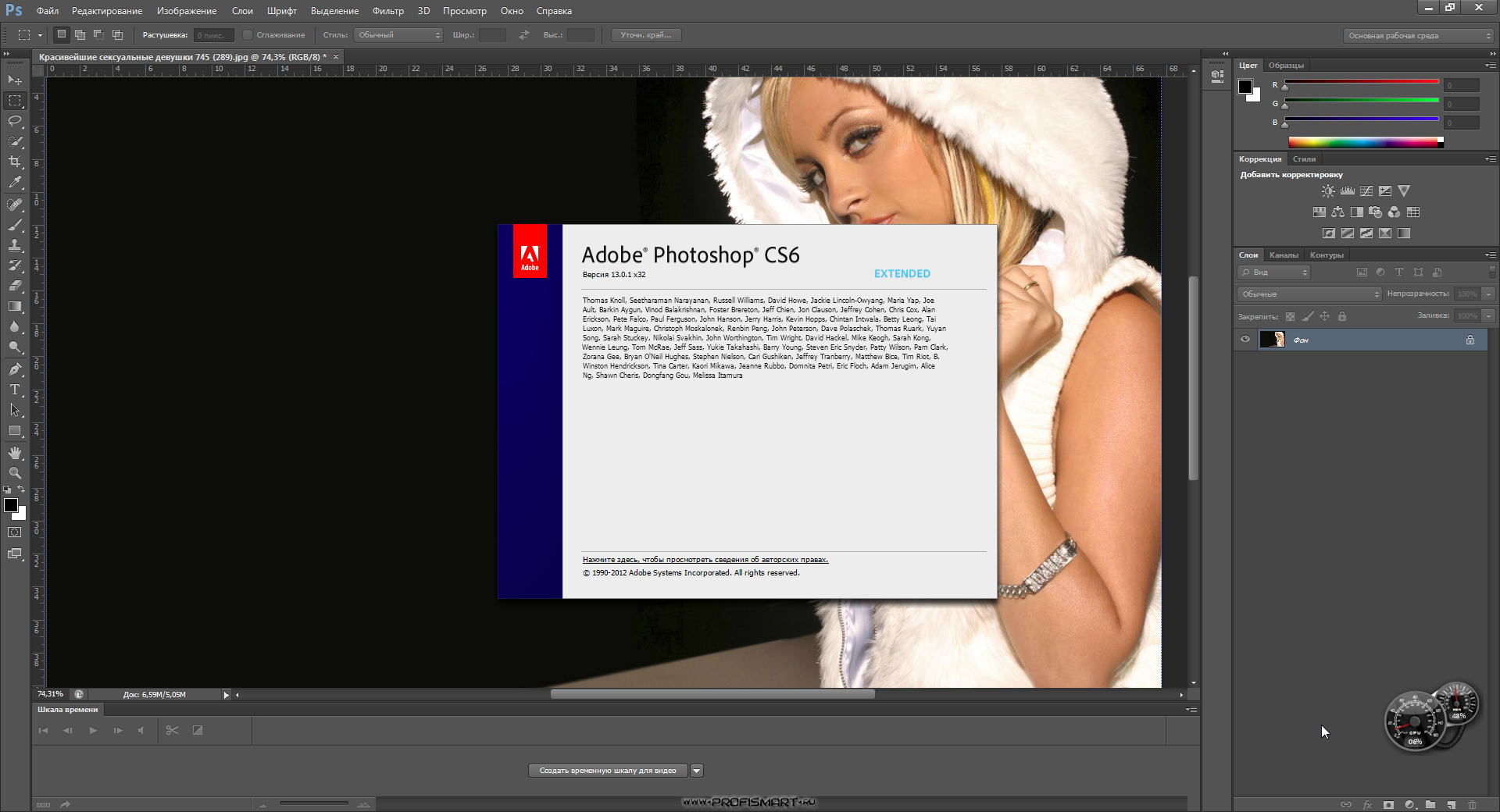This screenshot has height=812, width=1500.
Task: Select the Lasso tool
Action: click(15, 121)
